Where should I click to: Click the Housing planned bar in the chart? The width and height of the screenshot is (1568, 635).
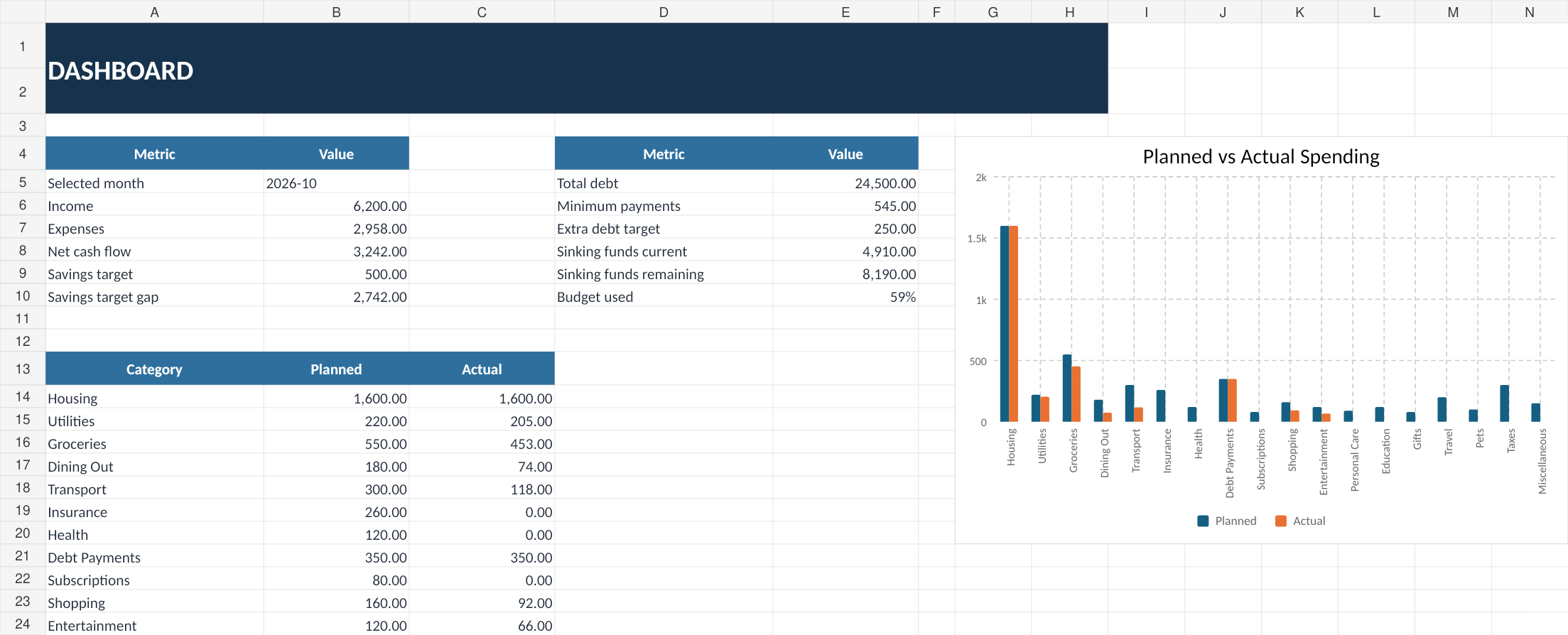1005,324
